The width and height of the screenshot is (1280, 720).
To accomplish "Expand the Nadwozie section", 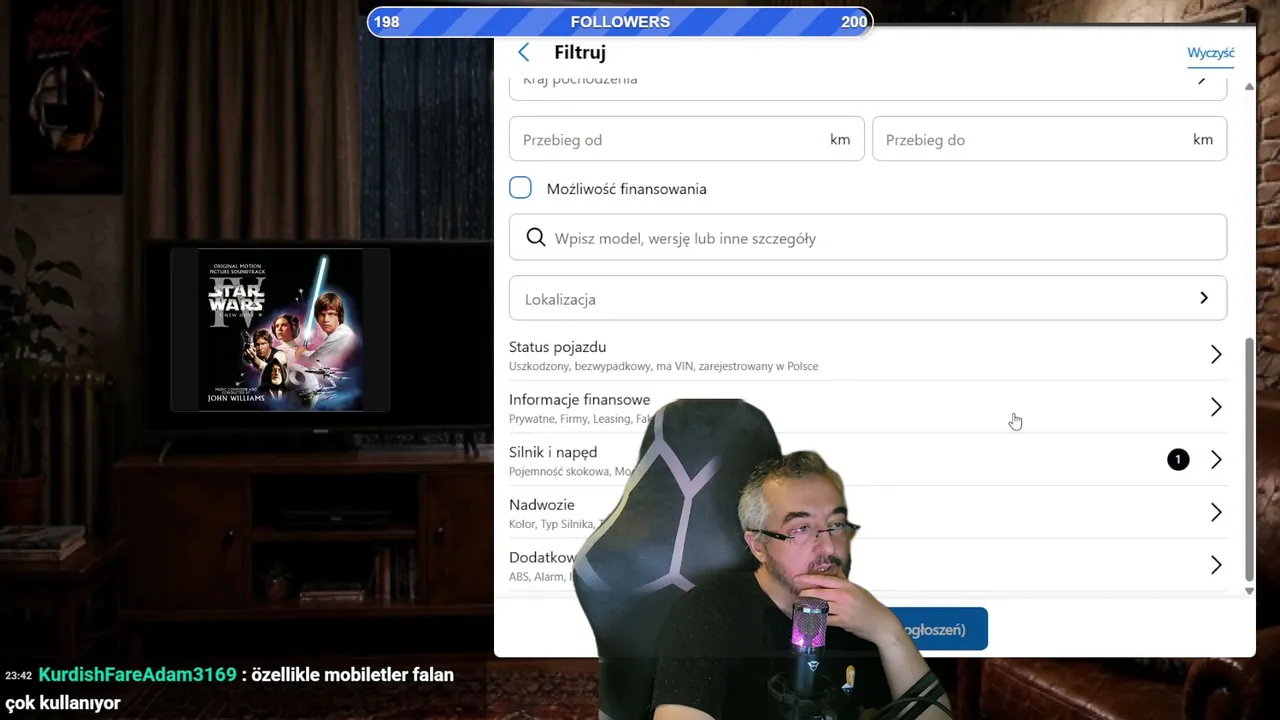I will (867, 513).
